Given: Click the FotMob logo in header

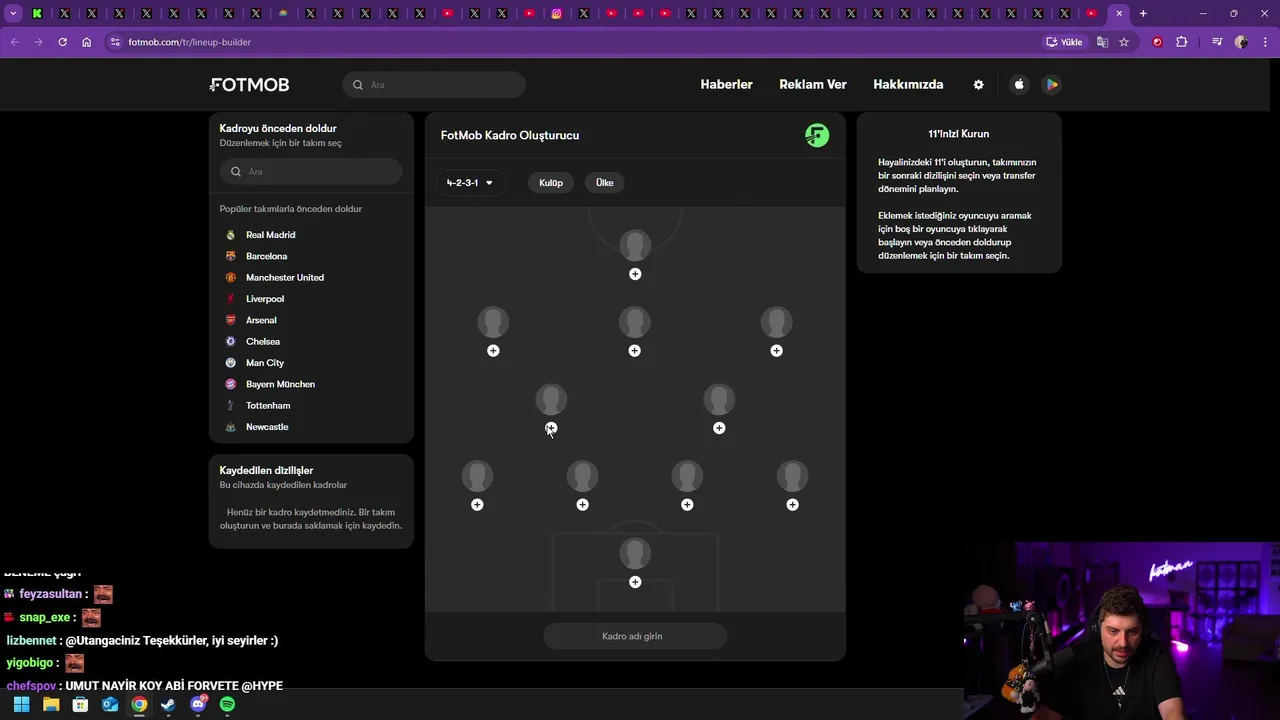Looking at the screenshot, I should pyautogui.click(x=250, y=85).
